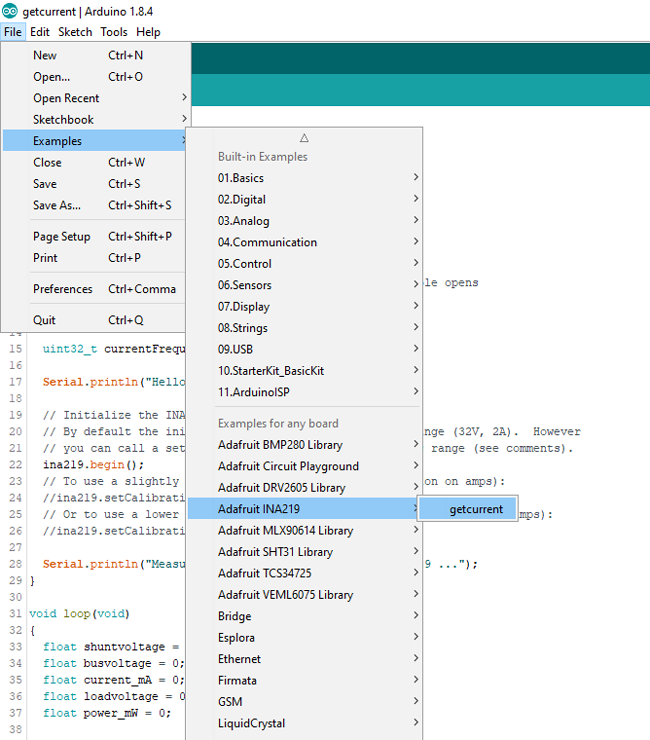This screenshot has height=740, width=650.
Task: Open Page Setup from File menu
Action: [94, 236]
